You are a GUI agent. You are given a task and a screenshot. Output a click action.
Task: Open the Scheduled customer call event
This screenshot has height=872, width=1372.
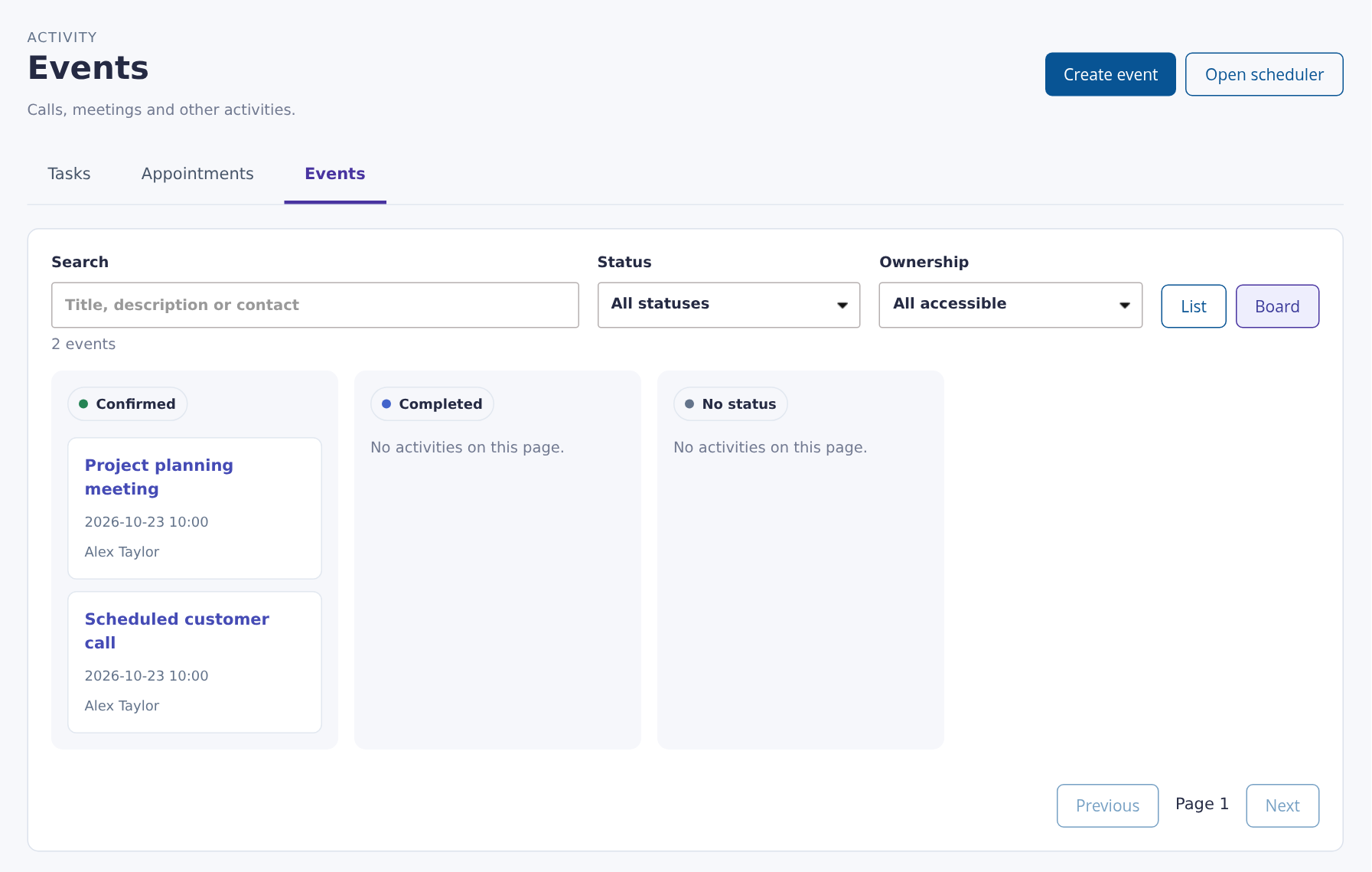click(x=177, y=631)
